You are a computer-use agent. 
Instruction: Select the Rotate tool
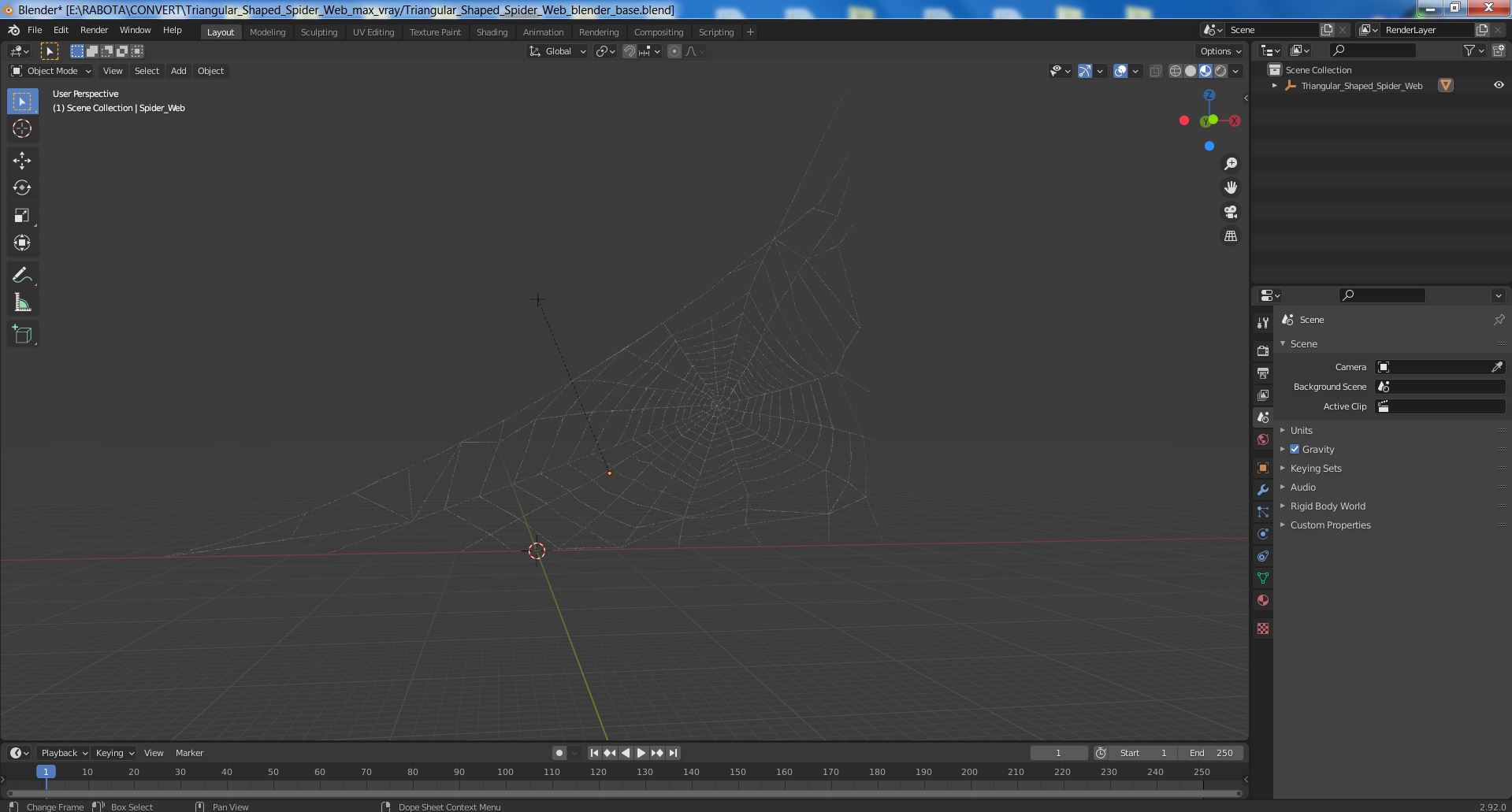(x=22, y=188)
